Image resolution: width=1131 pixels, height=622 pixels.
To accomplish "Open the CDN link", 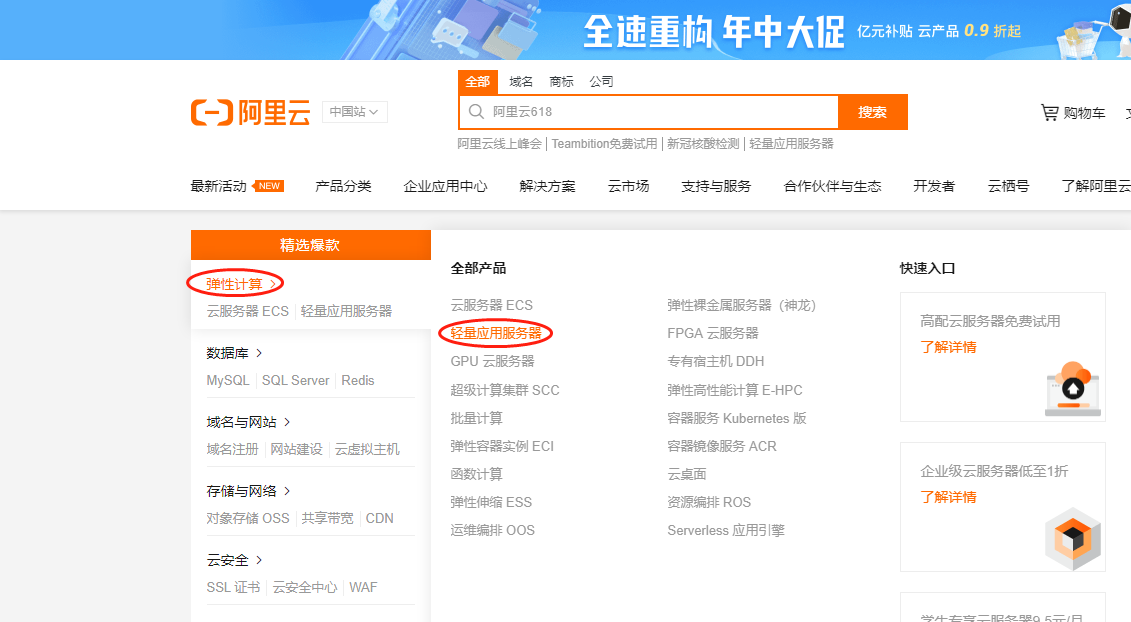I will click(379, 518).
